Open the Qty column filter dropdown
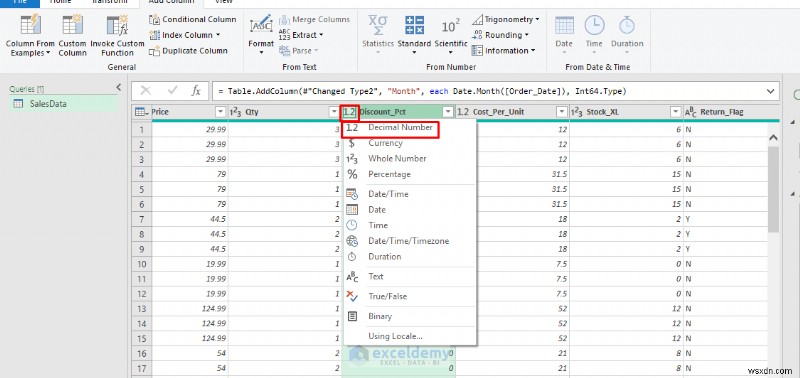 click(334, 112)
